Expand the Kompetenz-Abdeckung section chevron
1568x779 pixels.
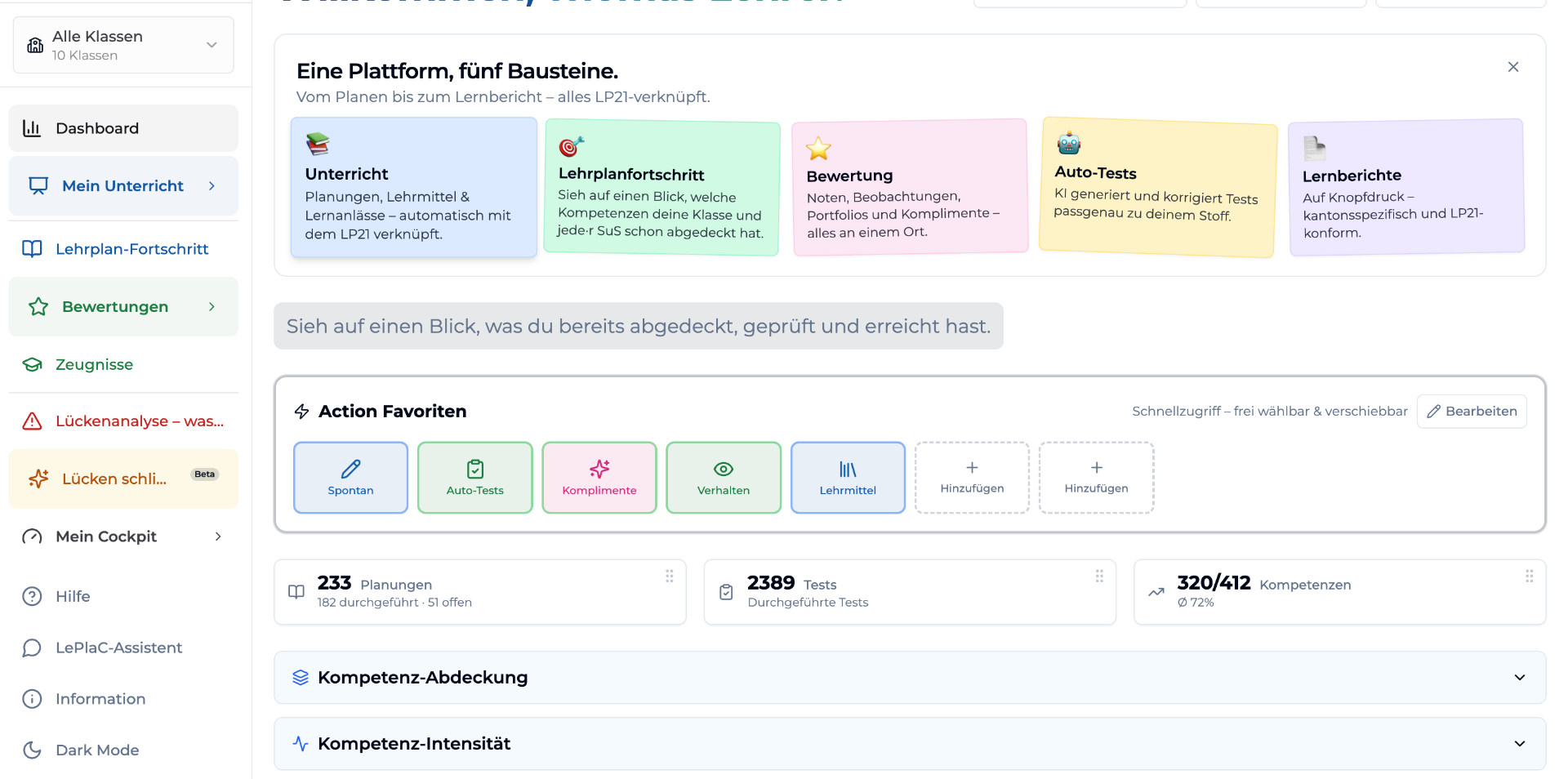pos(1520,678)
